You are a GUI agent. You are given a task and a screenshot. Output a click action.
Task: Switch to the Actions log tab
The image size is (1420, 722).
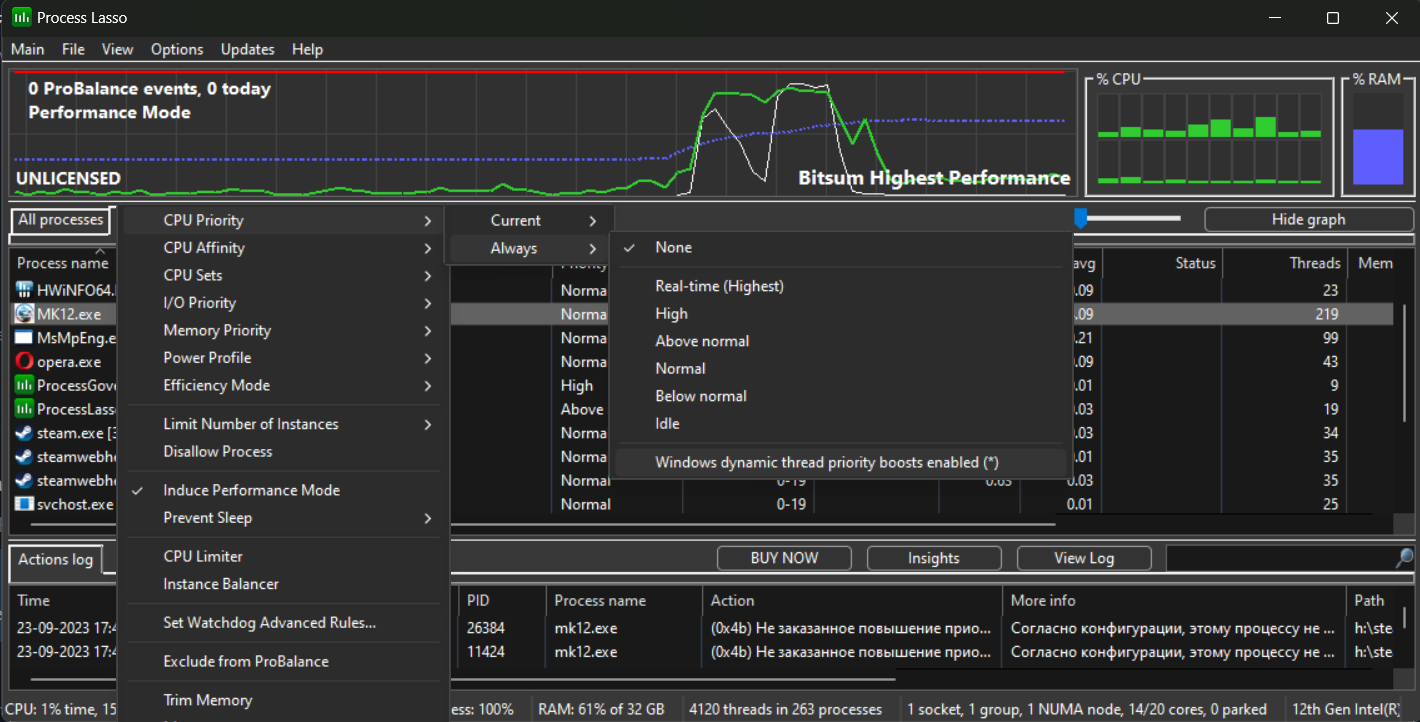[x=56, y=559]
